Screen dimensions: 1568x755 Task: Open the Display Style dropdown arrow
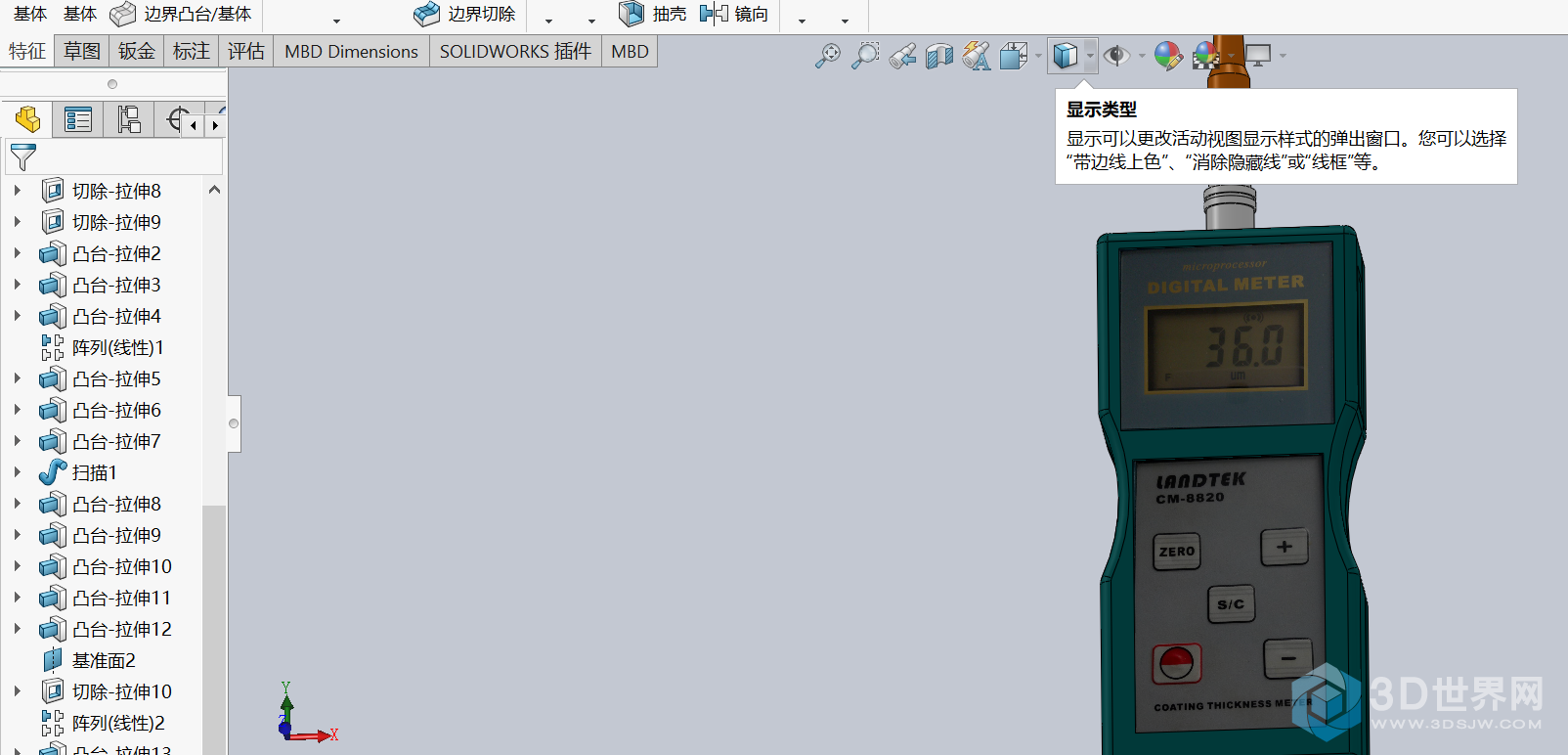click(x=1090, y=56)
